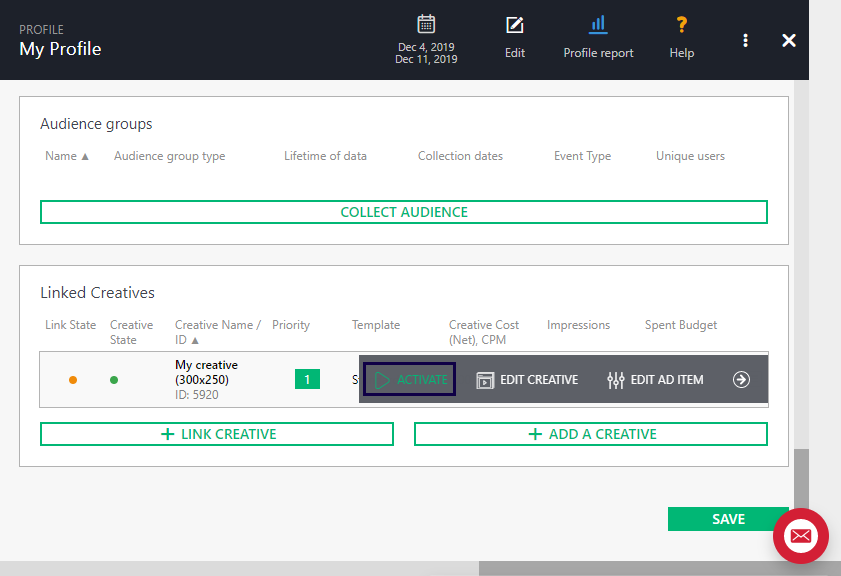Click the arrow circle icon in row
841x576 pixels.
(x=741, y=380)
